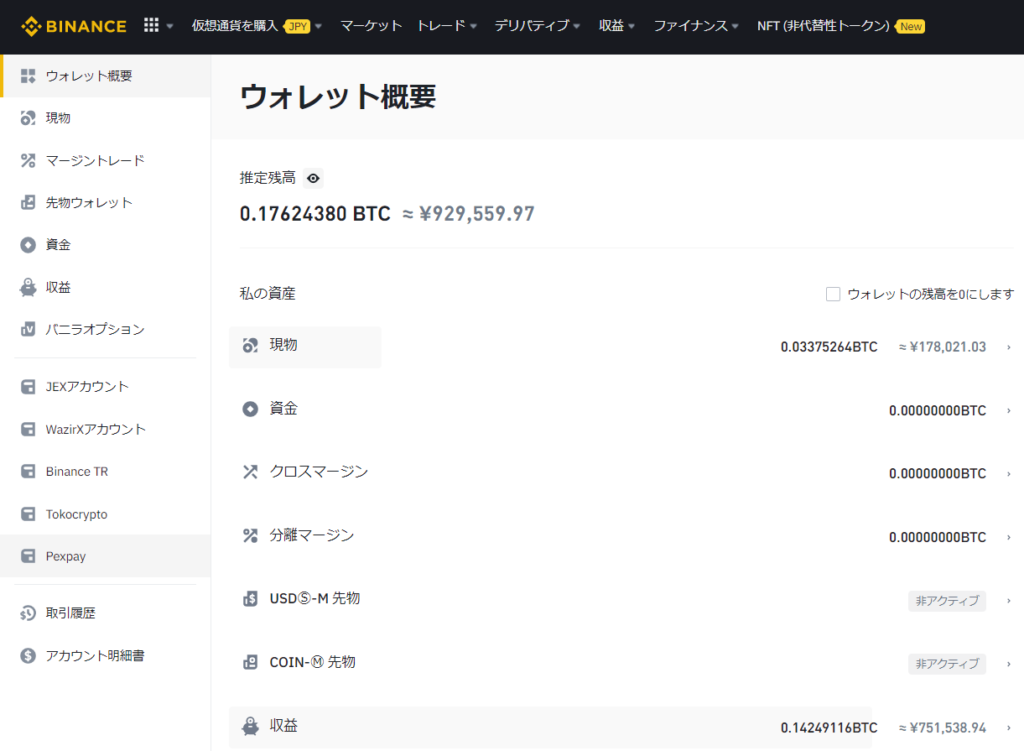Click the 収益 piggy bank sidebar icon
Screen dimensions: 1024x751
28,287
